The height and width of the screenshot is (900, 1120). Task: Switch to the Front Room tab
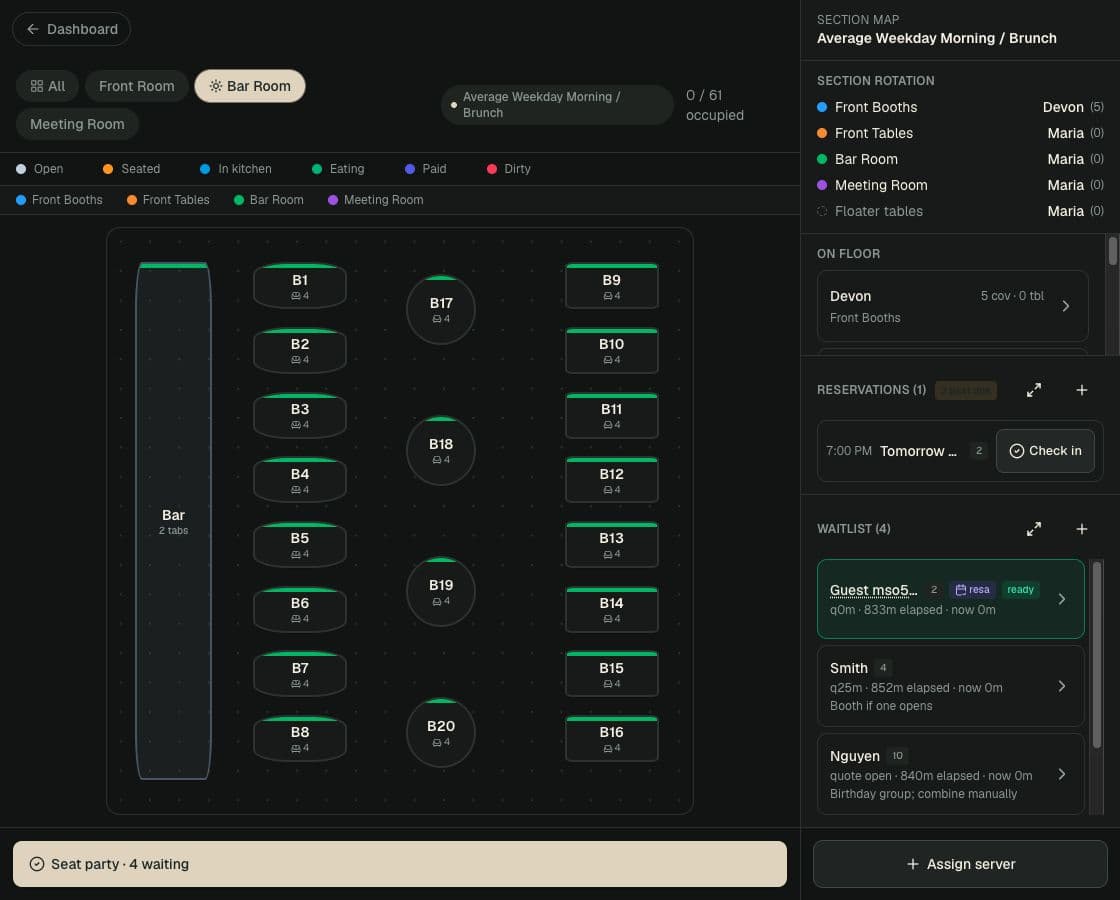136,86
